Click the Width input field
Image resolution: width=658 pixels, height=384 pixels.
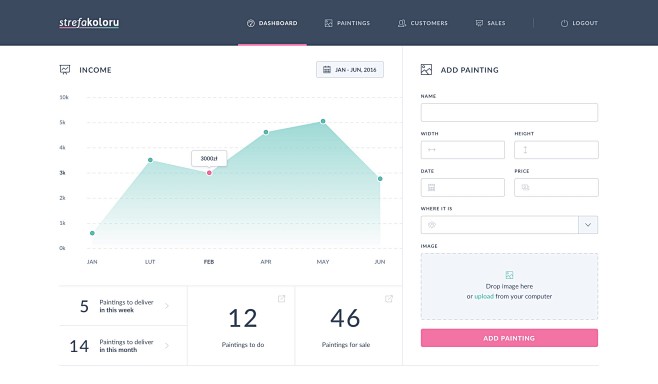pyautogui.click(x=463, y=150)
